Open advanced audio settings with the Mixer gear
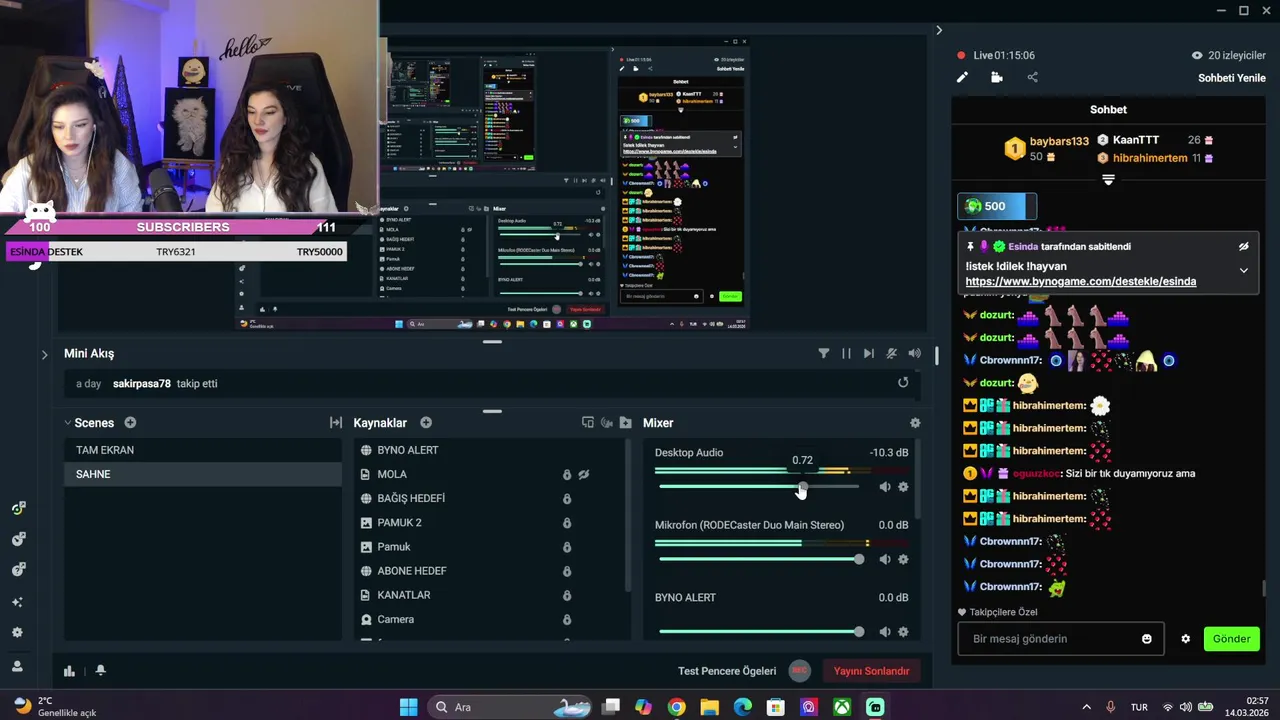Screen dimensions: 1280x720 tap(915, 423)
